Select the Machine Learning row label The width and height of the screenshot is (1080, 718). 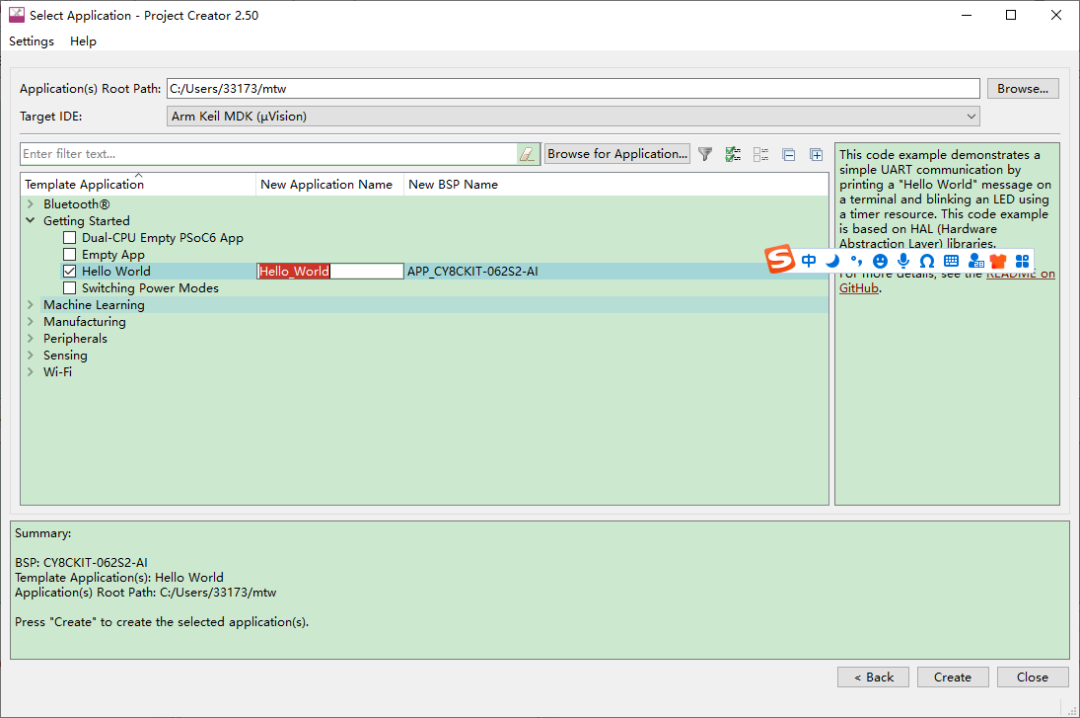click(94, 305)
